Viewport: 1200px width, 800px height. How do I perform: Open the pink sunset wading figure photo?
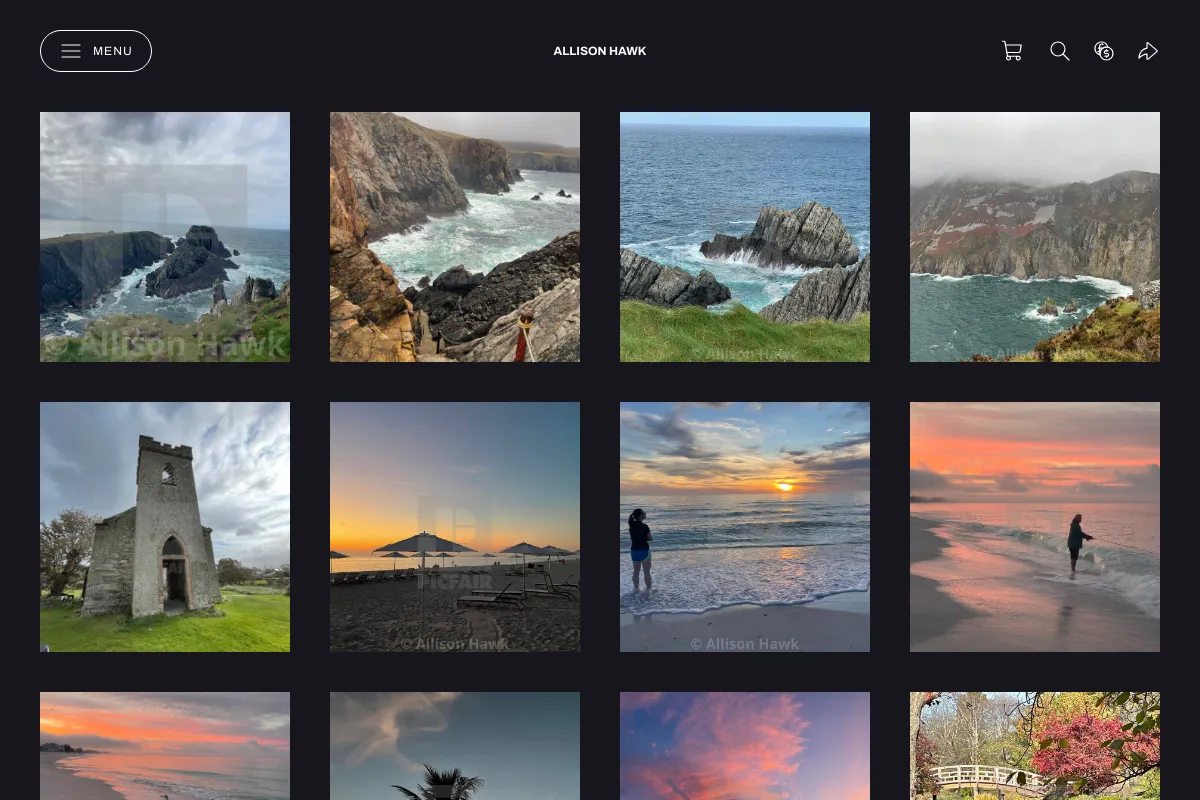[1035, 527]
